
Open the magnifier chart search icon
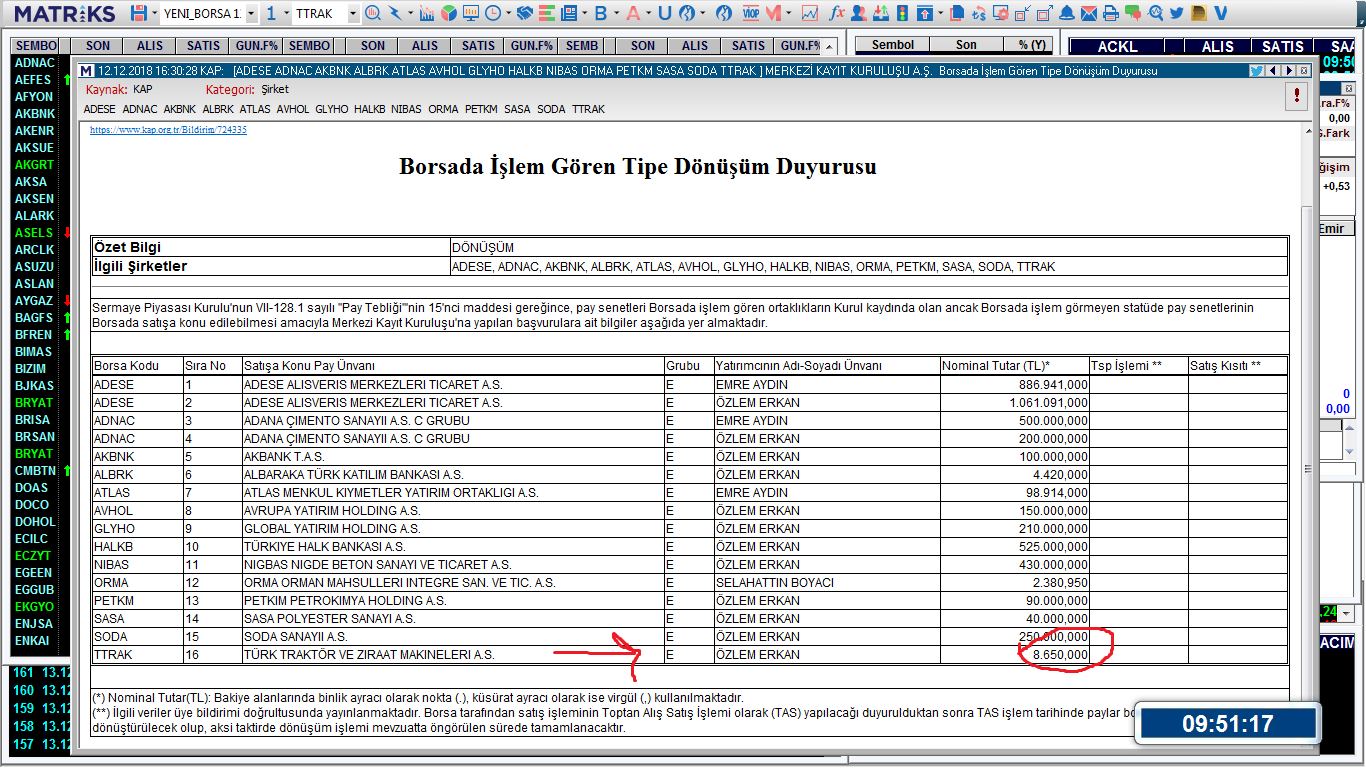pos(372,13)
